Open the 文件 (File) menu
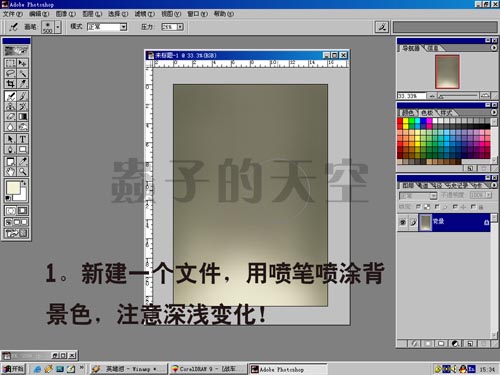The width and height of the screenshot is (500, 375). point(13,14)
